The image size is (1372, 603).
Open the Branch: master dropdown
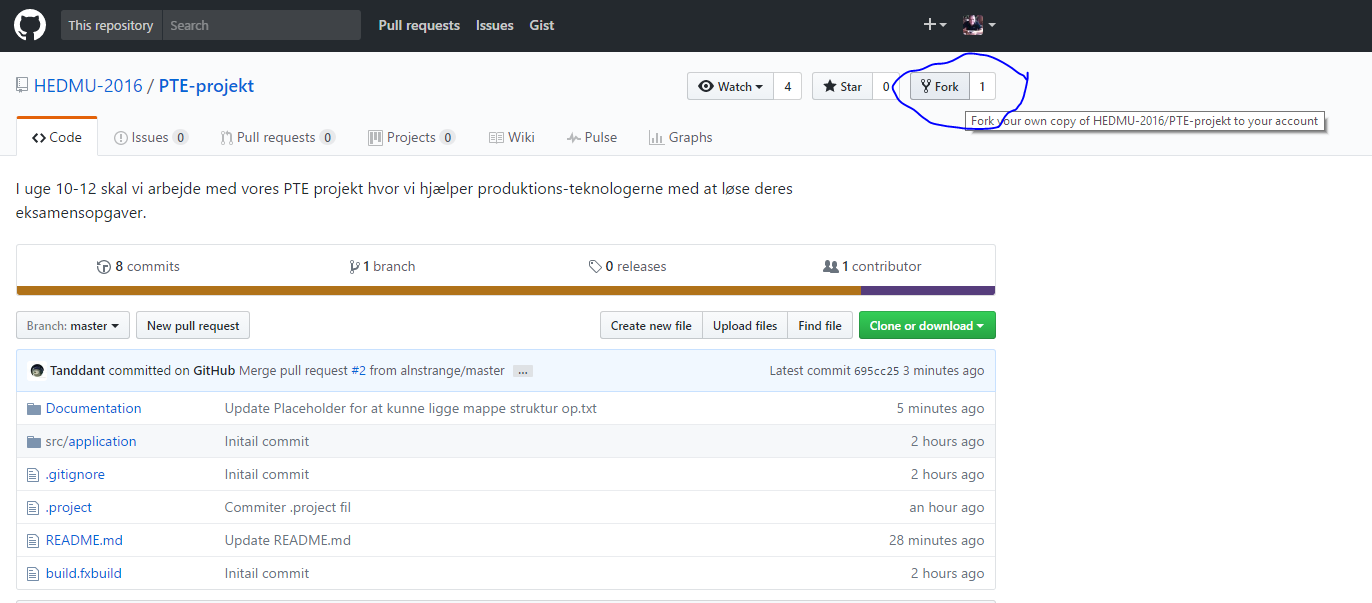tap(73, 325)
